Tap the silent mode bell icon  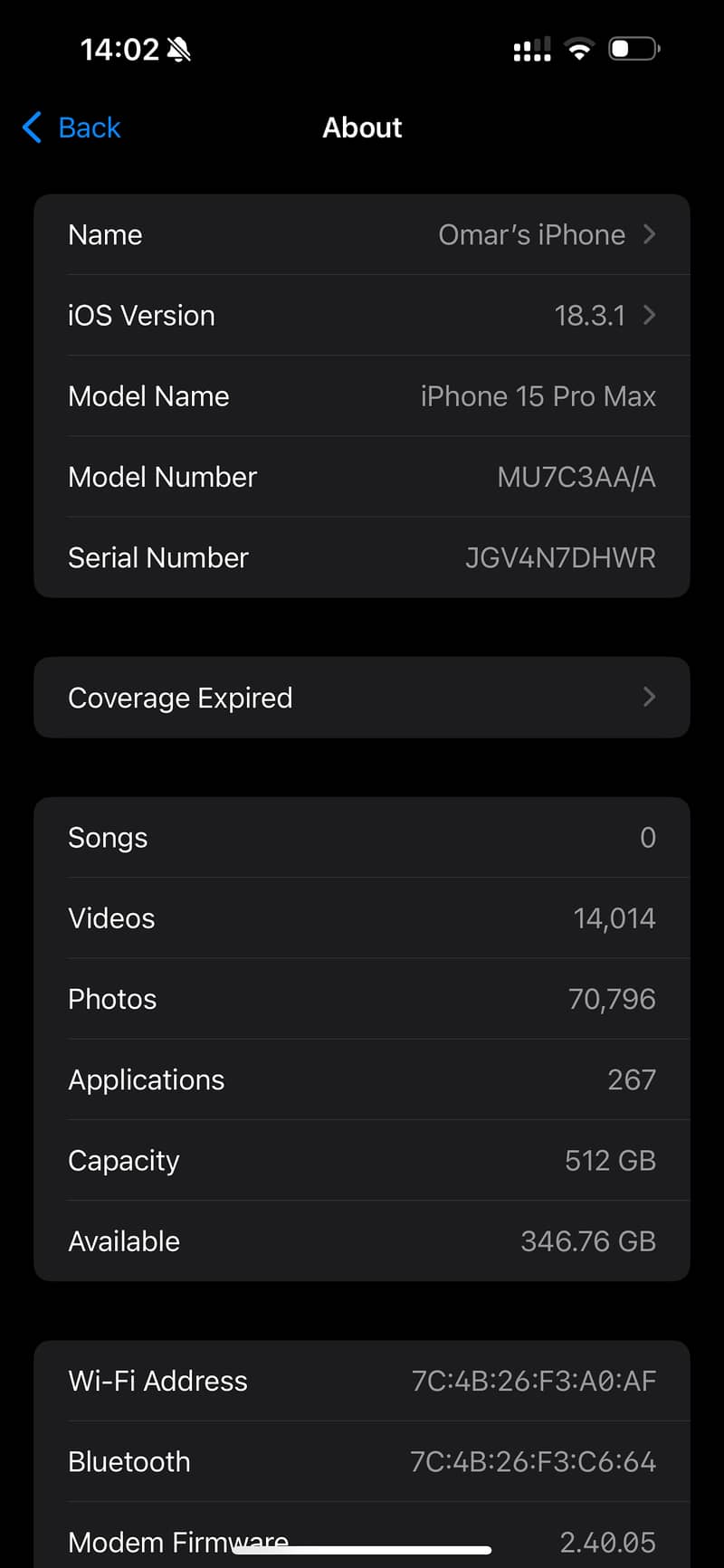coord(179,49)
